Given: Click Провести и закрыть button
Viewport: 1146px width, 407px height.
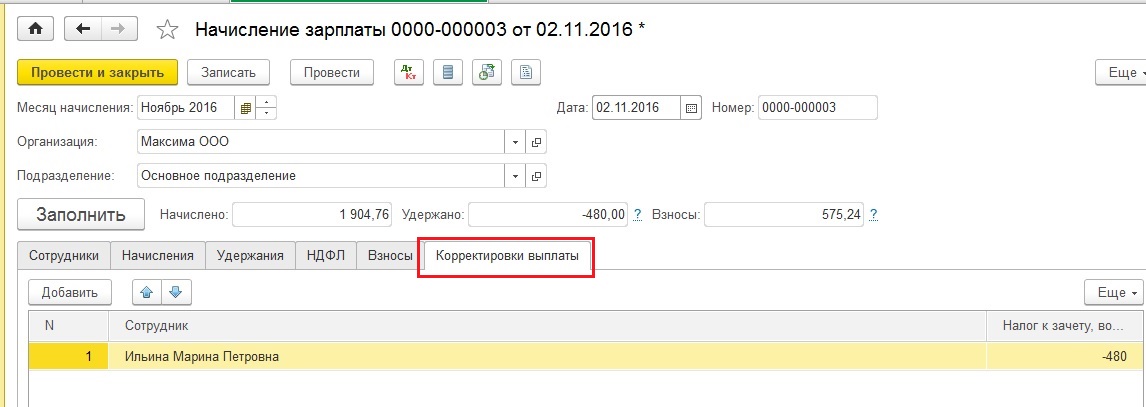Looking at the screenshot, I should (97, 72).
